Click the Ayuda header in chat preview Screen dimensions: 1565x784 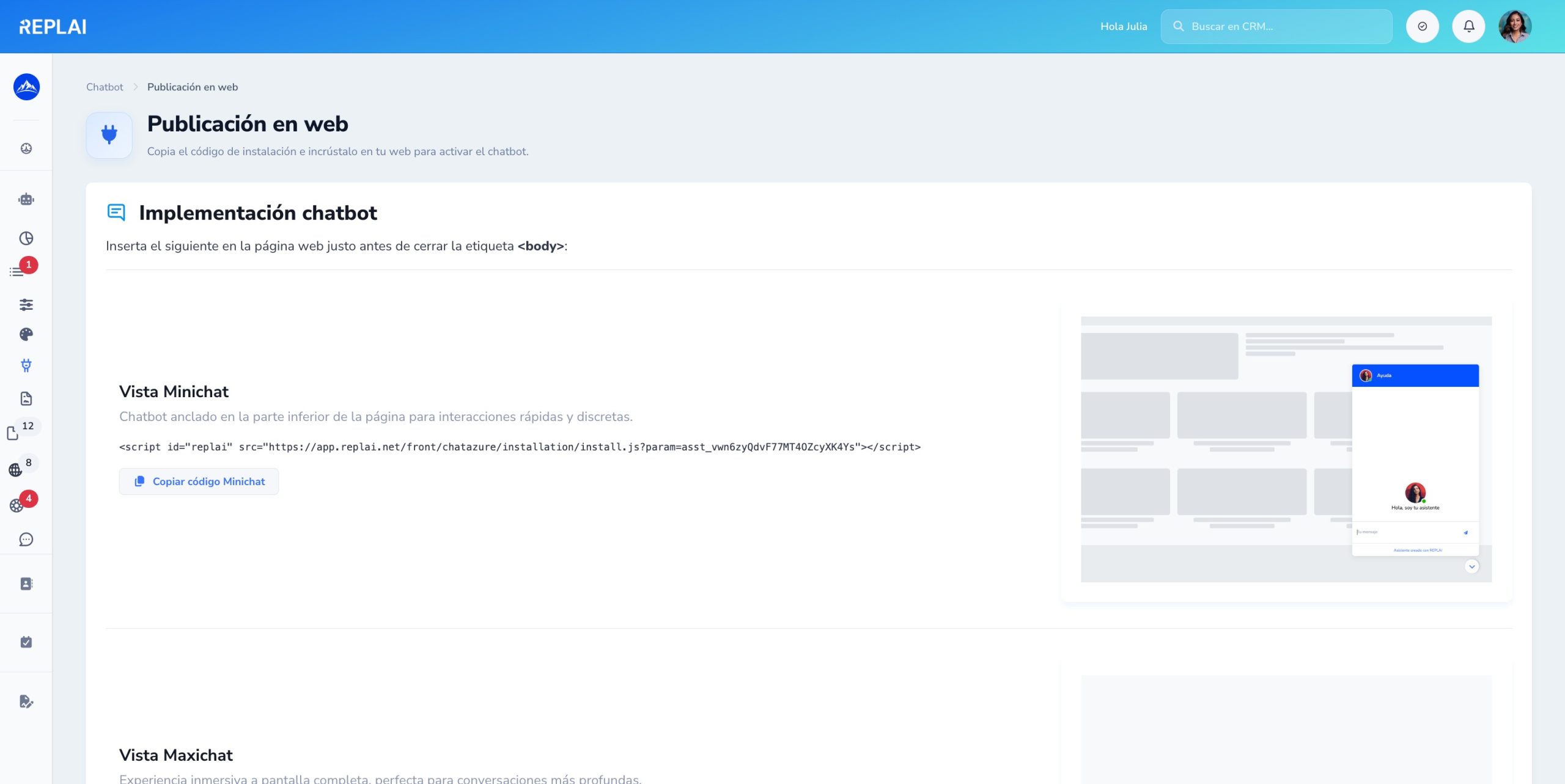point(1415,375)
